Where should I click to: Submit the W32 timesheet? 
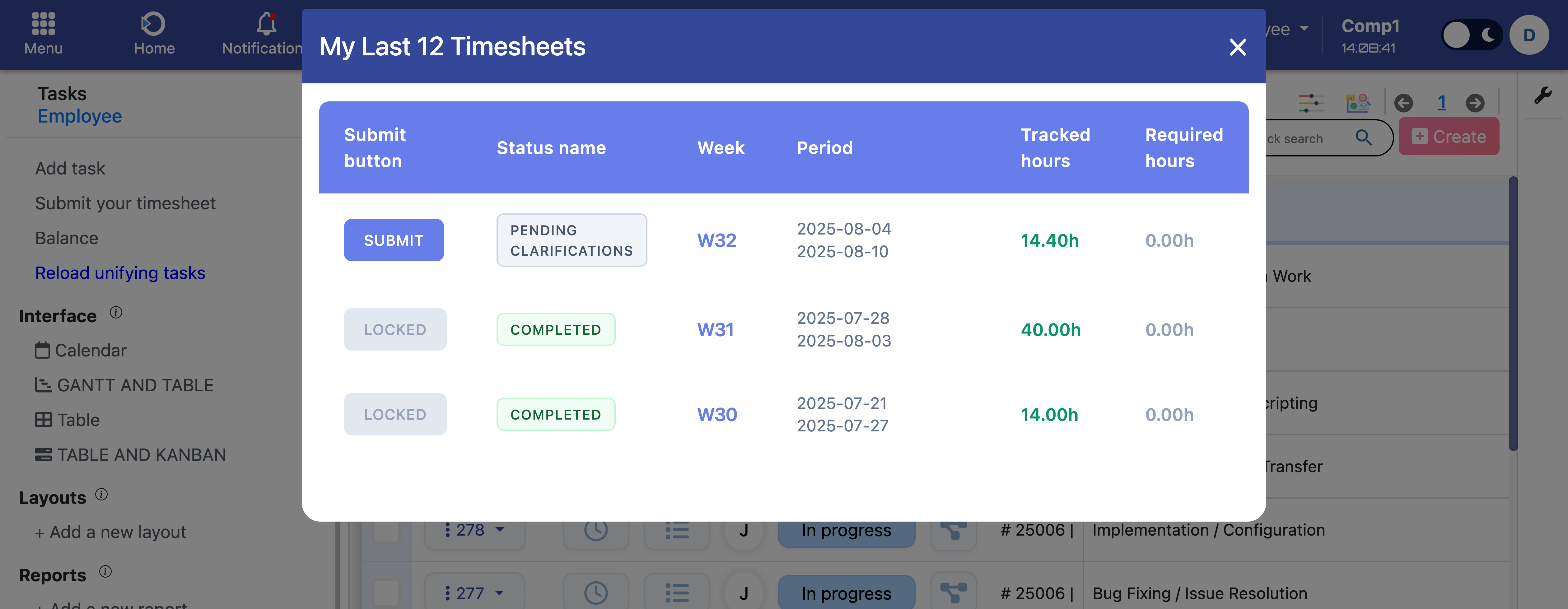point(394,240)
